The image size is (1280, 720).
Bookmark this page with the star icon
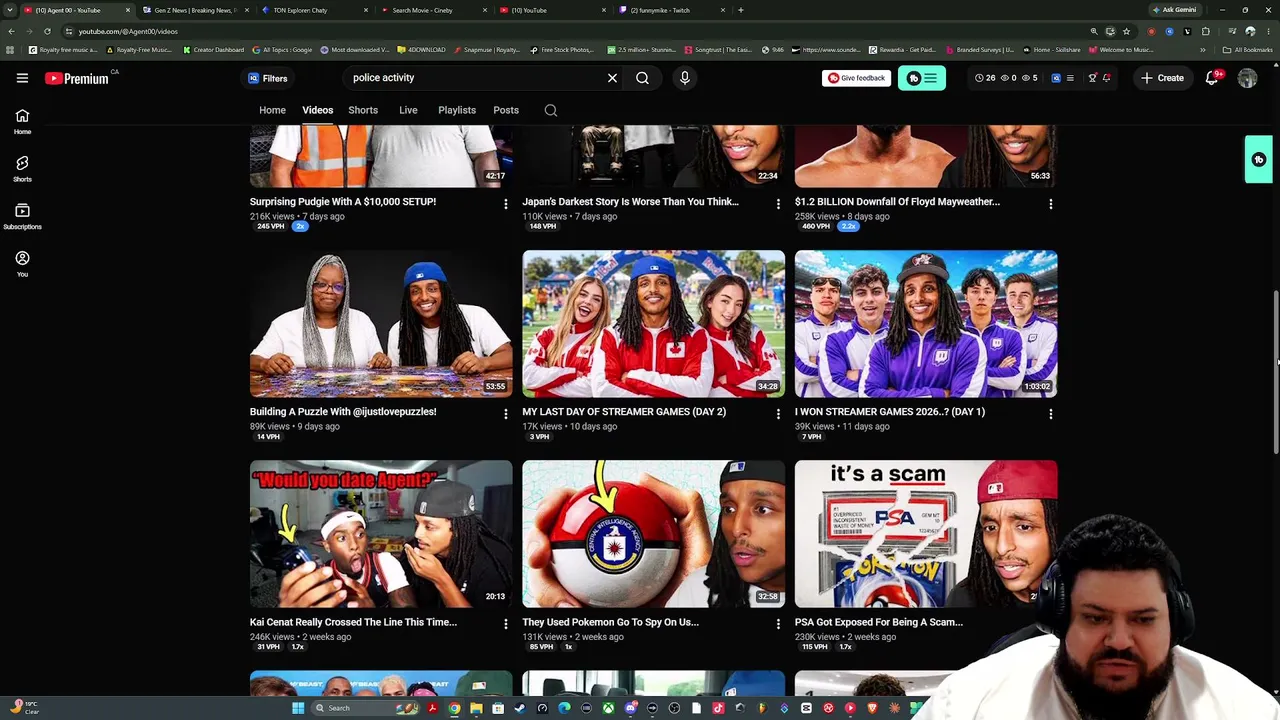tap(1126, 31)
